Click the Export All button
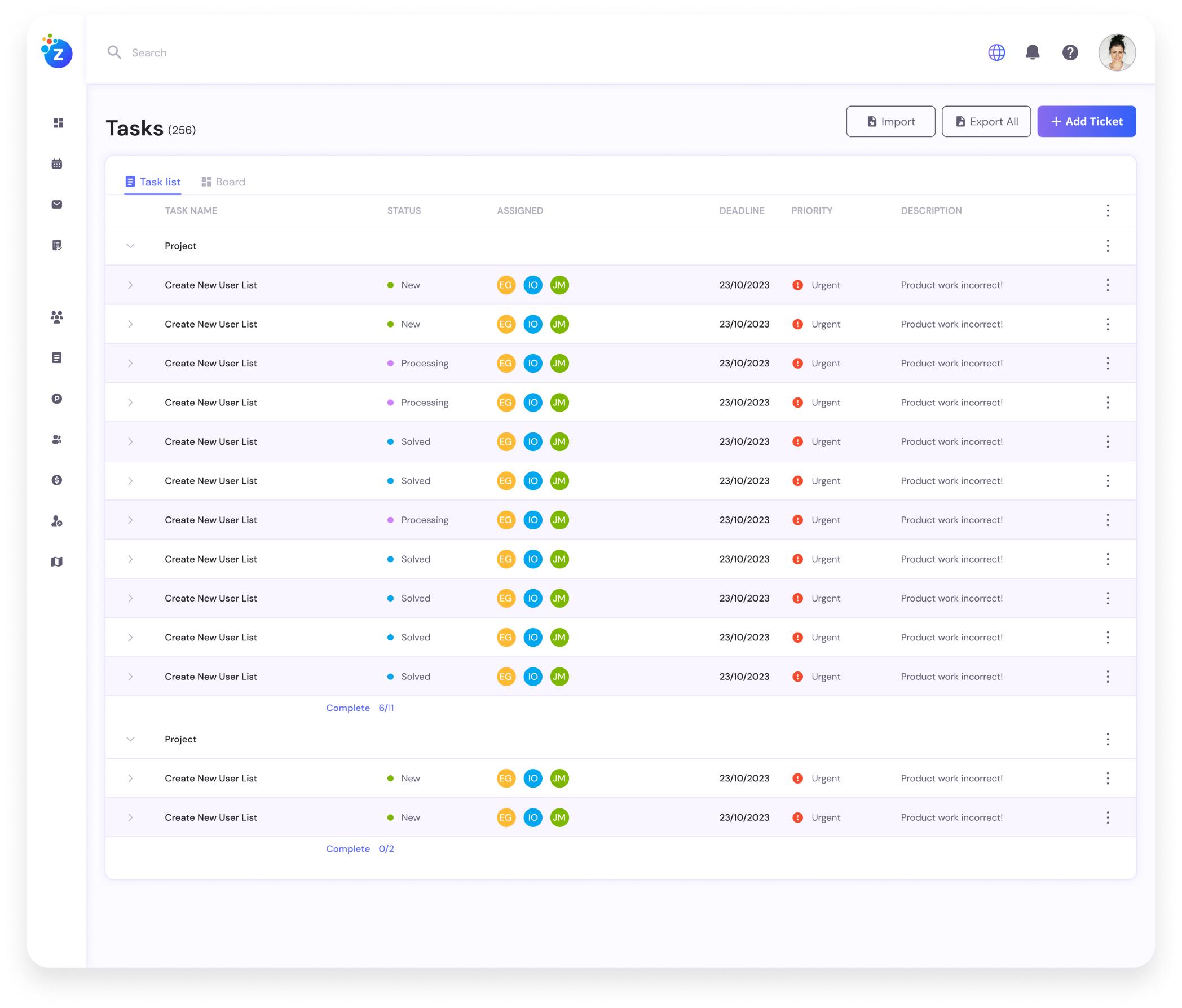Image resolution: width=1182 pixels, height=1008 pixels. click(x=986, y=121)
